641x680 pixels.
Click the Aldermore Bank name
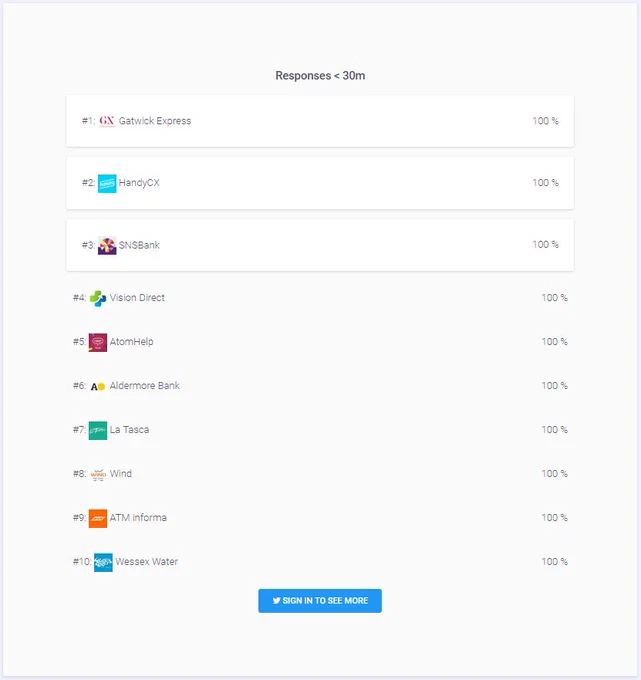tap(144, 386)
